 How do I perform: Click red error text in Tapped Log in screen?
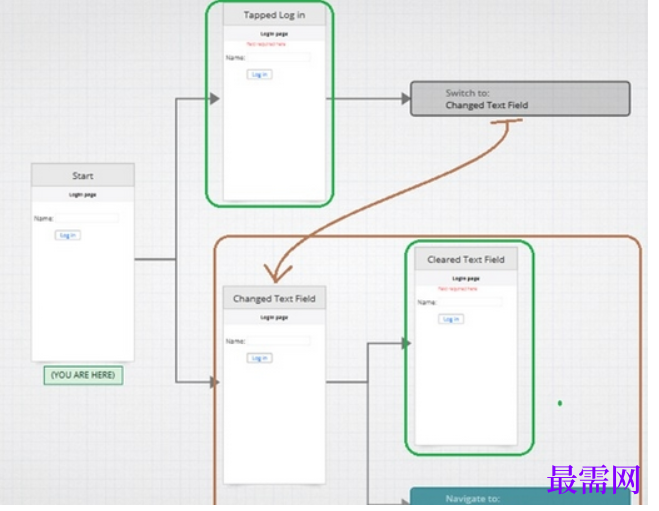point(266,44)
